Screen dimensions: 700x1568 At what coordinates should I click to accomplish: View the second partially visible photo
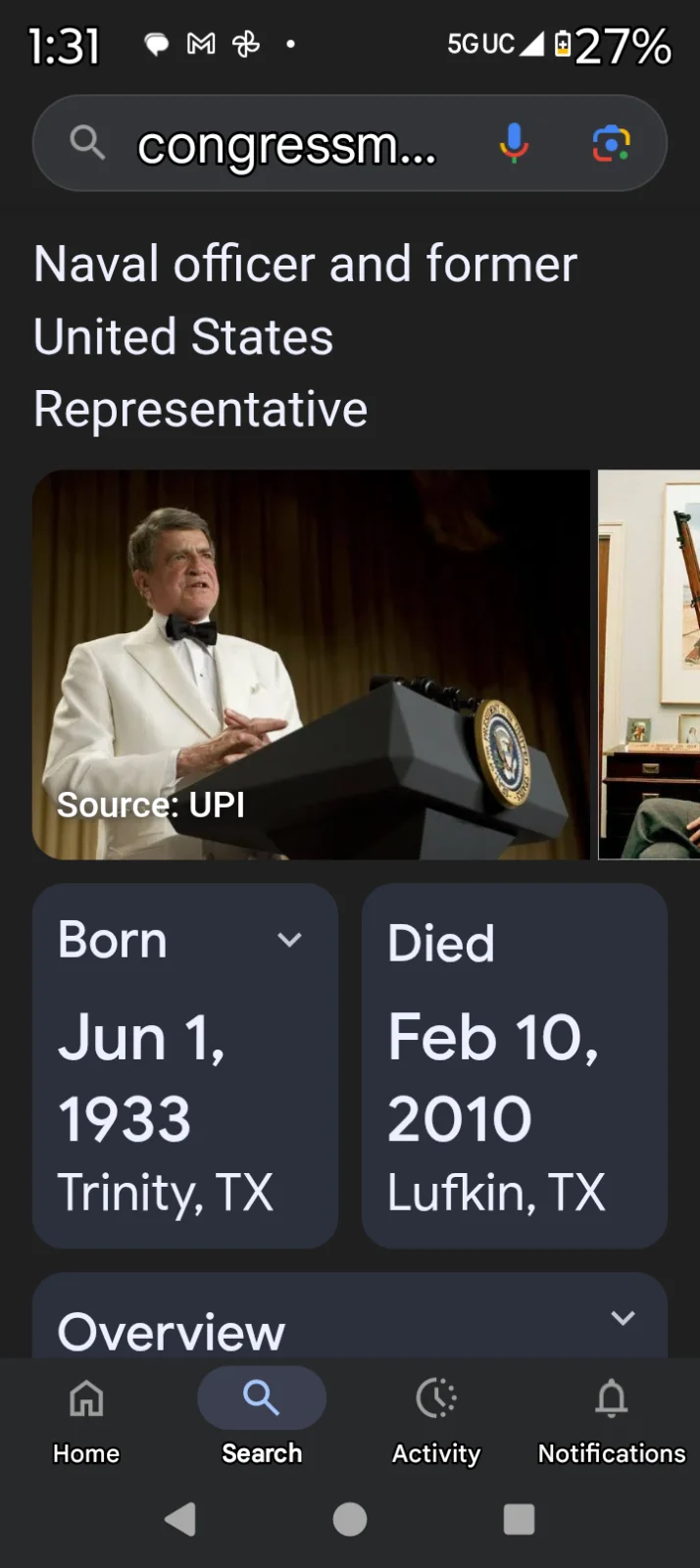tap(649, 664)
